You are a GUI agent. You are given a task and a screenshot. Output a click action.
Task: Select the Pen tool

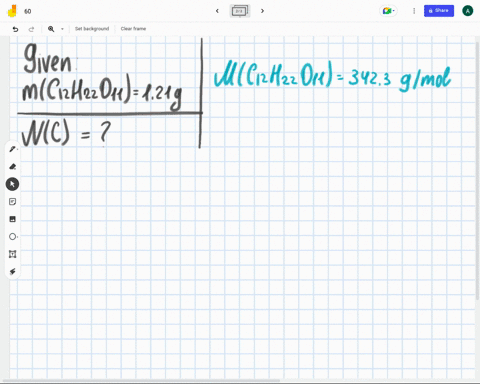[13, 149]
